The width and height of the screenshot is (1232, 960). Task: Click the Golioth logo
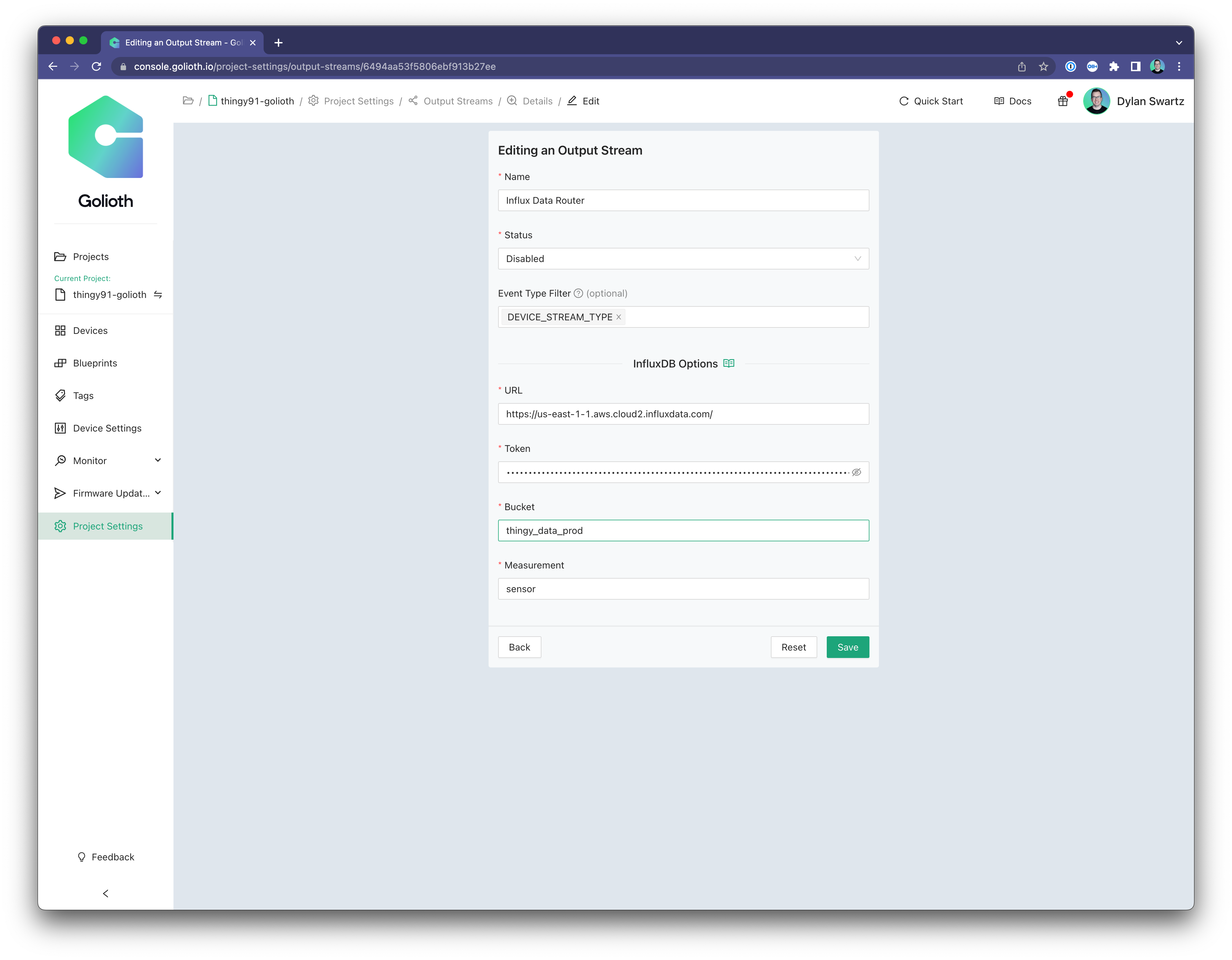[x=105, y=152]
